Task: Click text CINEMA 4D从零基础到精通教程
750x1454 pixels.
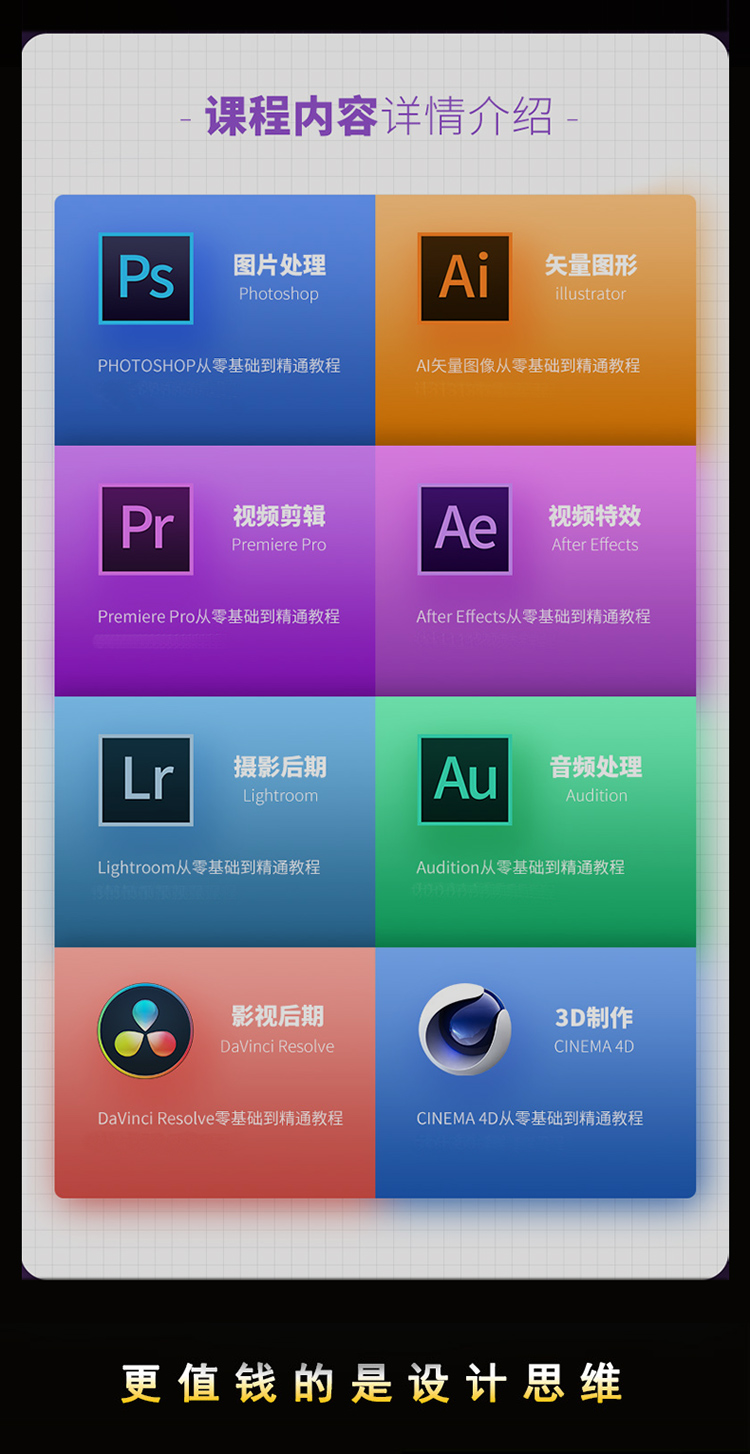Action: click(x=530, y=1119)
